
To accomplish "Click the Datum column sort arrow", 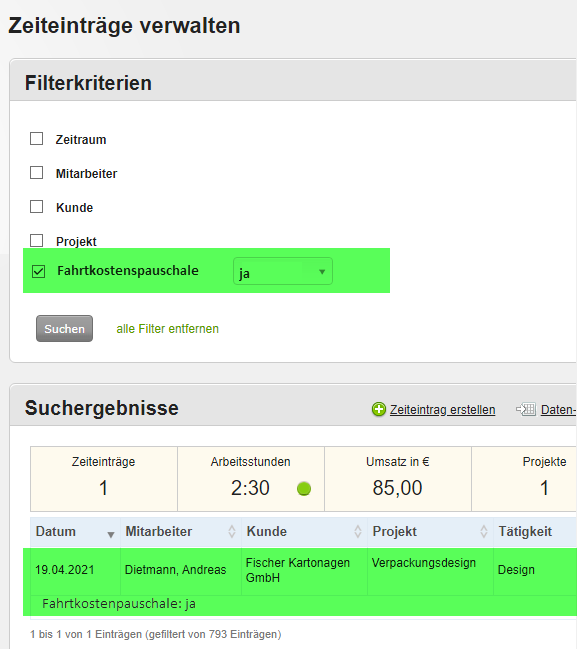I will (111, 535).
